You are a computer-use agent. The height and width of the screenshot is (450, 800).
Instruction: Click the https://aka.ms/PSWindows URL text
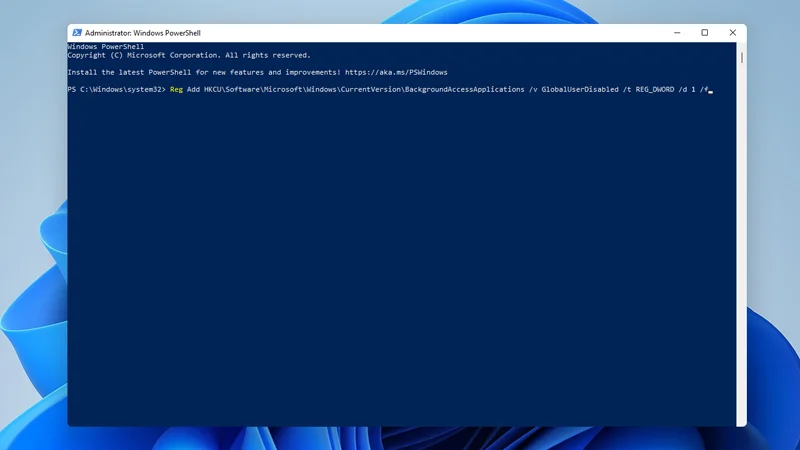click(396, 72)
